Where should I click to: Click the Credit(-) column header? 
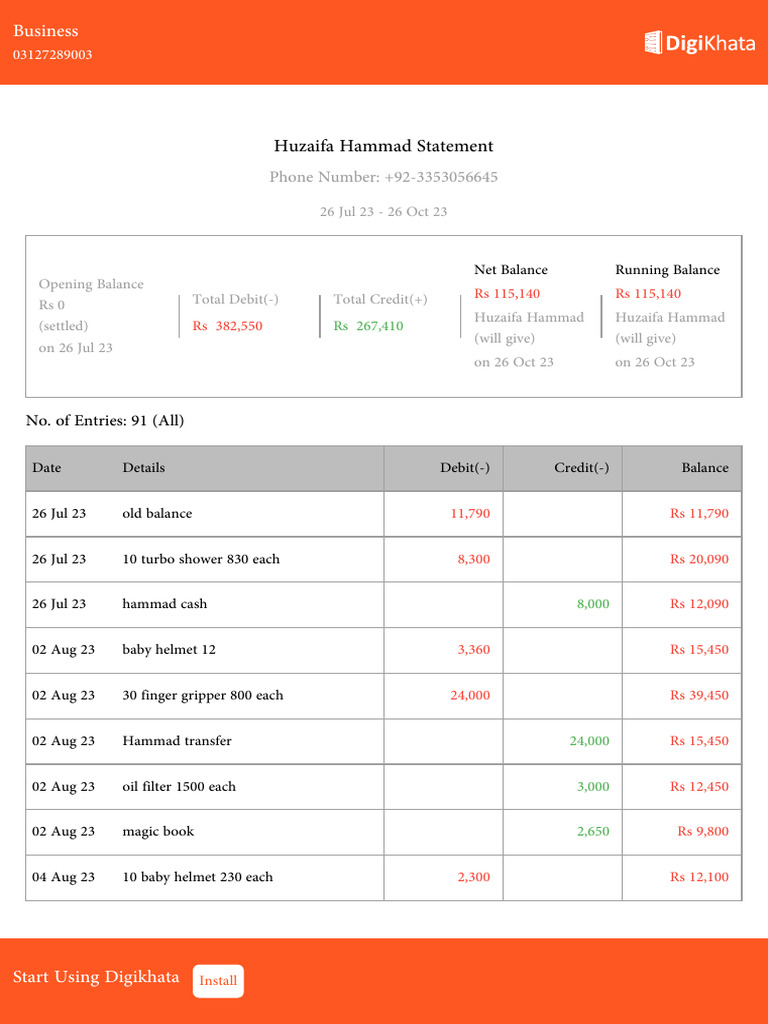tap(581, 468)
